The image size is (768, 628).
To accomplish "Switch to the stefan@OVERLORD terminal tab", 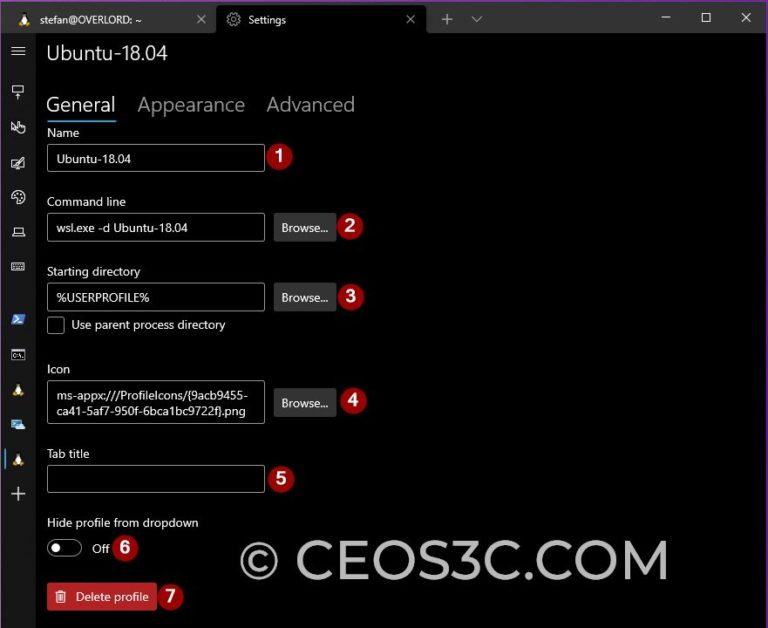I will coord(105,19).
